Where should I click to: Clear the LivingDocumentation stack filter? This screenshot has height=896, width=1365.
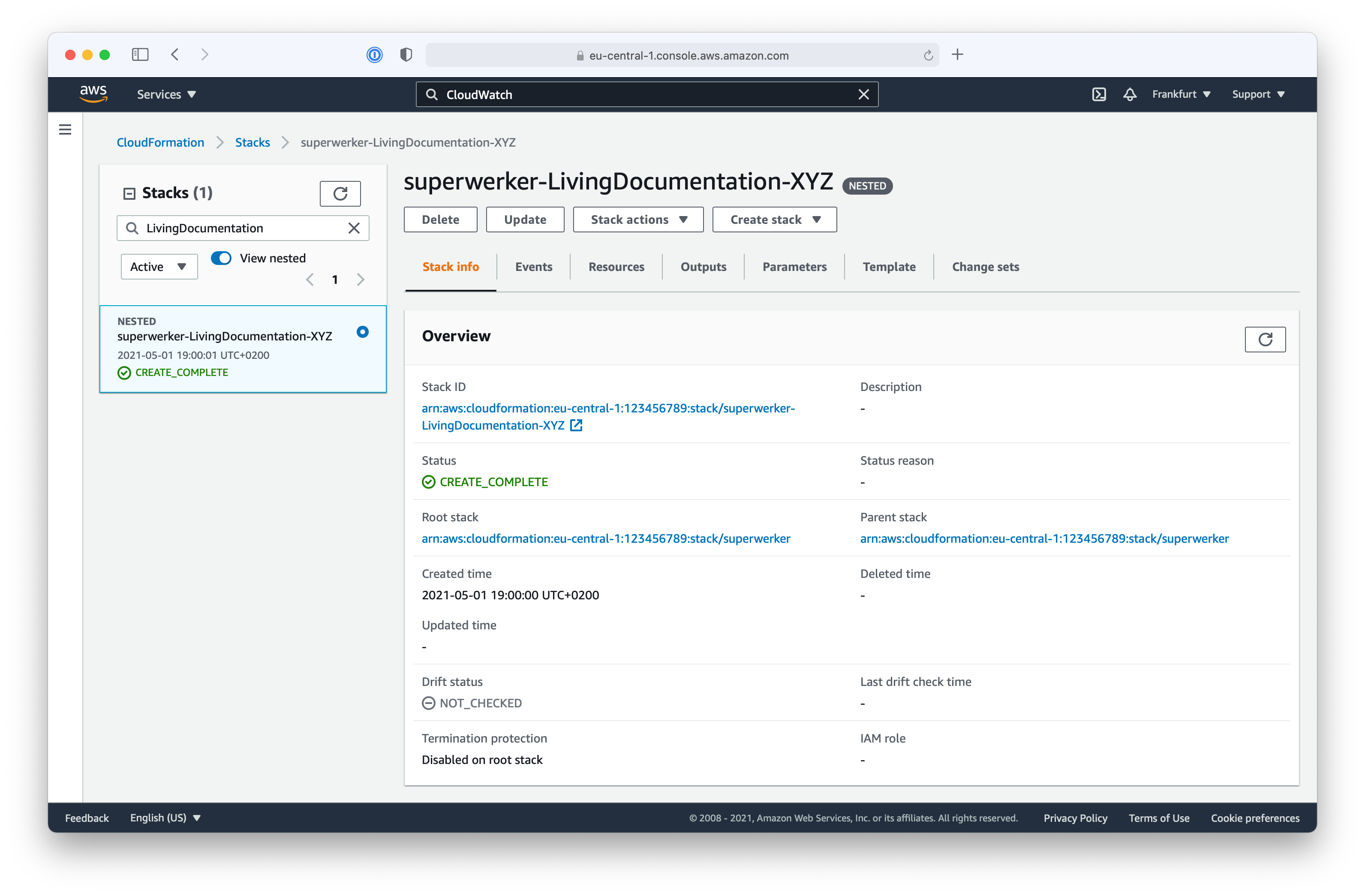point(354,228)
